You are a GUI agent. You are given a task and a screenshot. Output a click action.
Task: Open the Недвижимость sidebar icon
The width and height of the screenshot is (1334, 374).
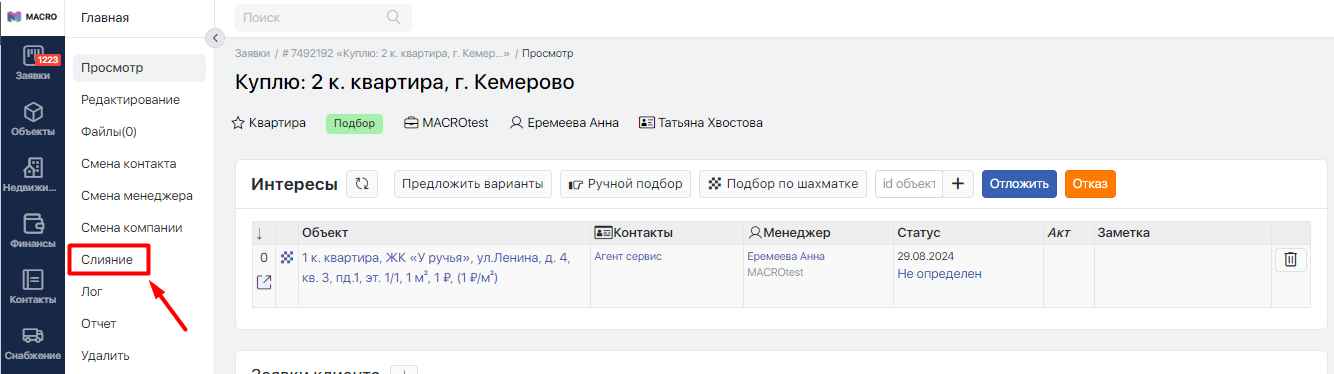click(x=33, y=174)
